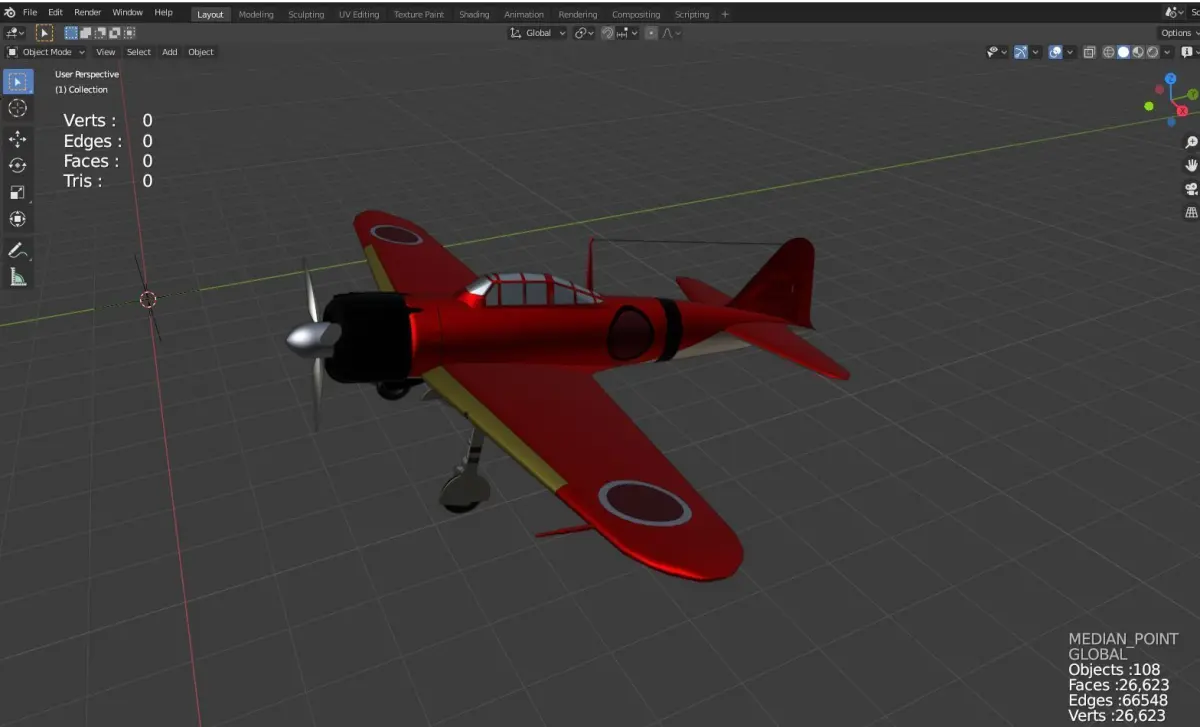Open the Render menu
Viewport: 1200px width, 727px height.
88,13
